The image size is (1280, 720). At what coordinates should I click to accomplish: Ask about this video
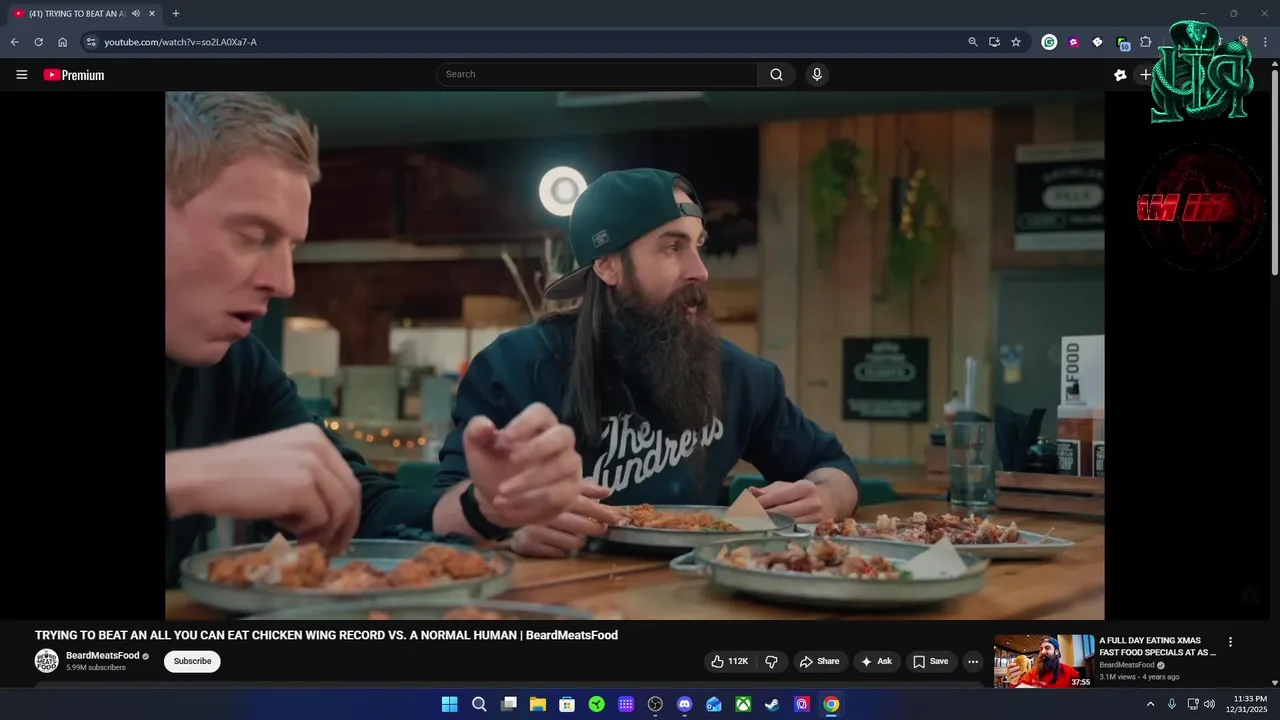click(x=876, y=662)
